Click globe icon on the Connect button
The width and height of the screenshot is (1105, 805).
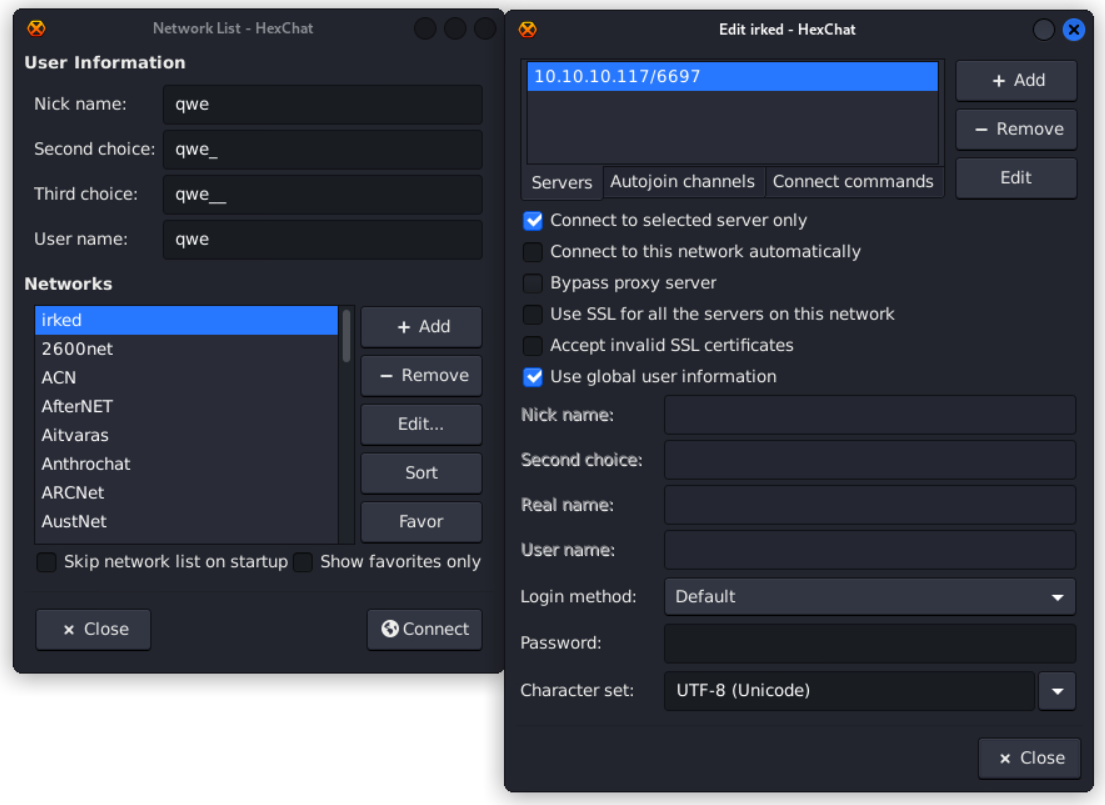pos(390,628)
